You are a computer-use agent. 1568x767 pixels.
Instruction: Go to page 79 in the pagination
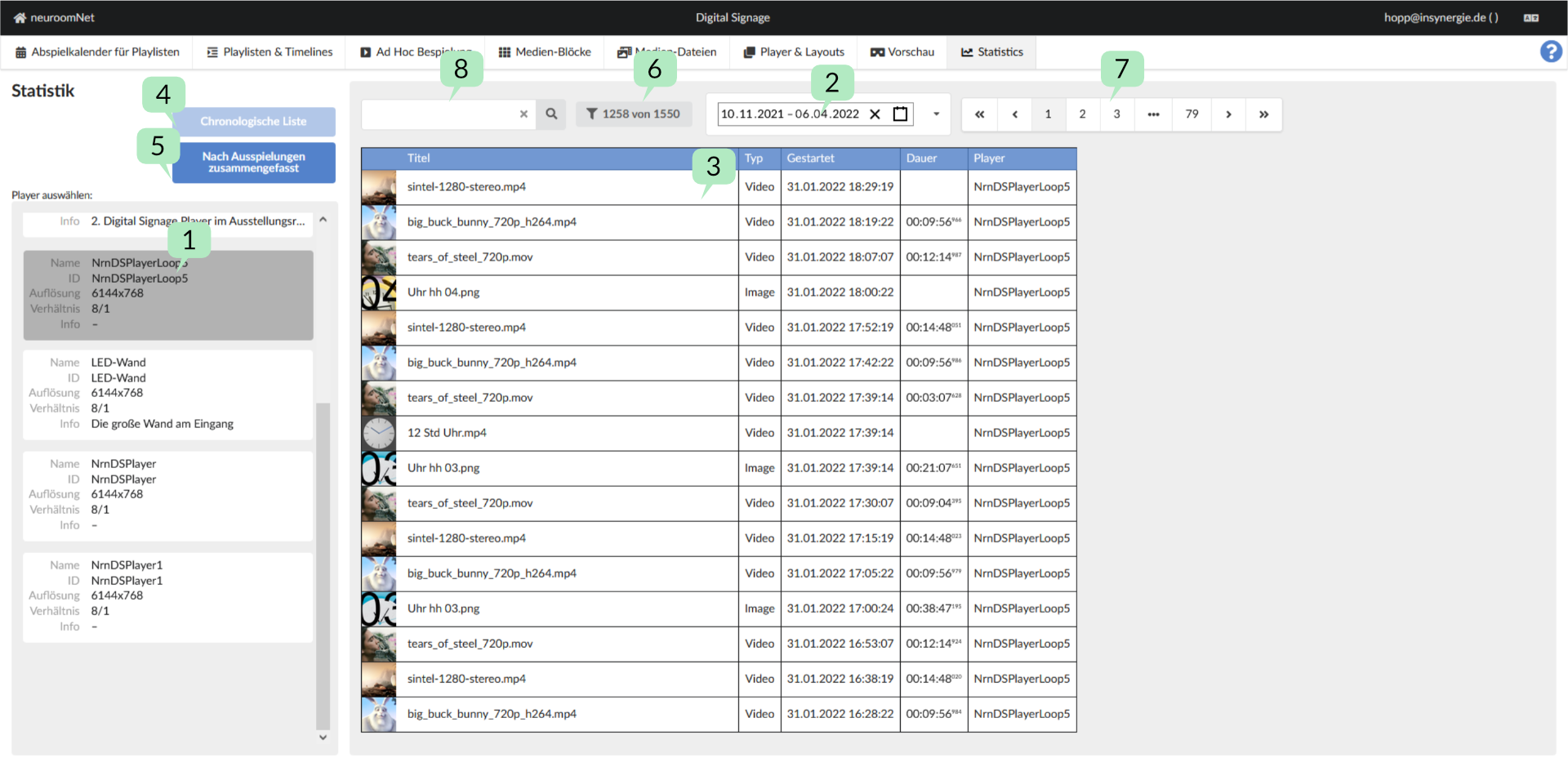click(x=1192, y=114)
